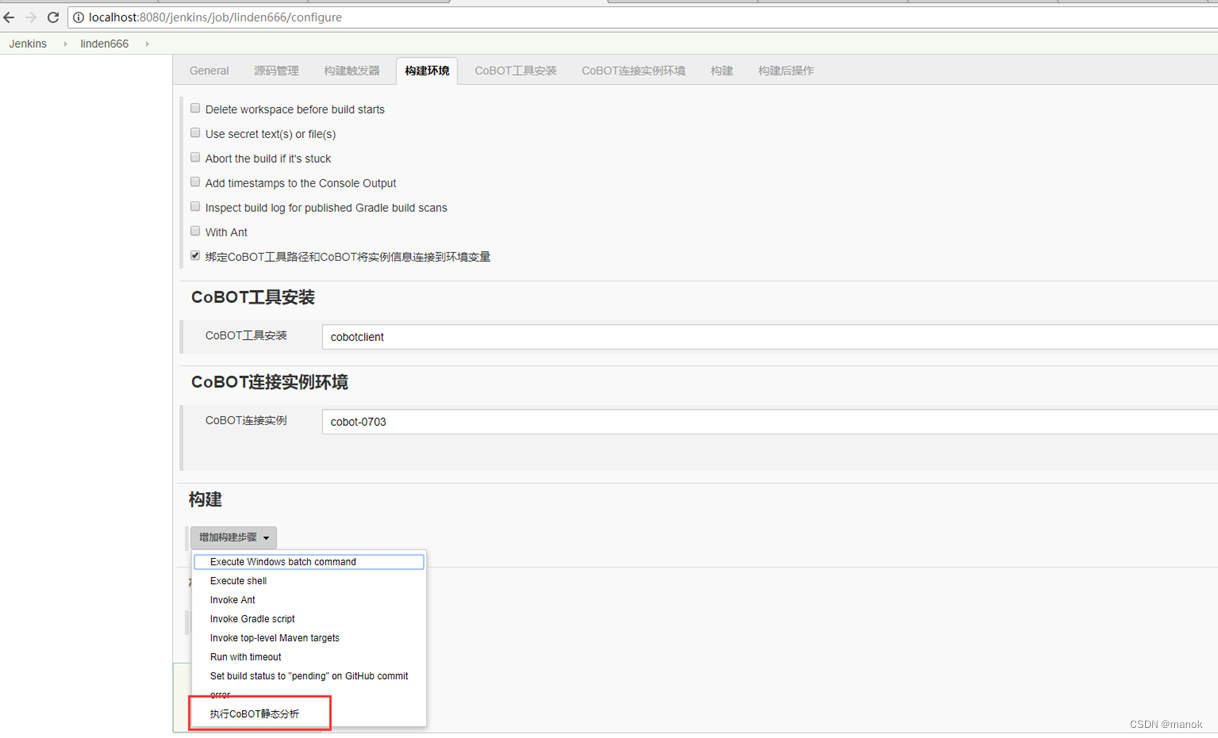
Task: Open the Jenkins breadcrumb link
Action: click(27, 43)
